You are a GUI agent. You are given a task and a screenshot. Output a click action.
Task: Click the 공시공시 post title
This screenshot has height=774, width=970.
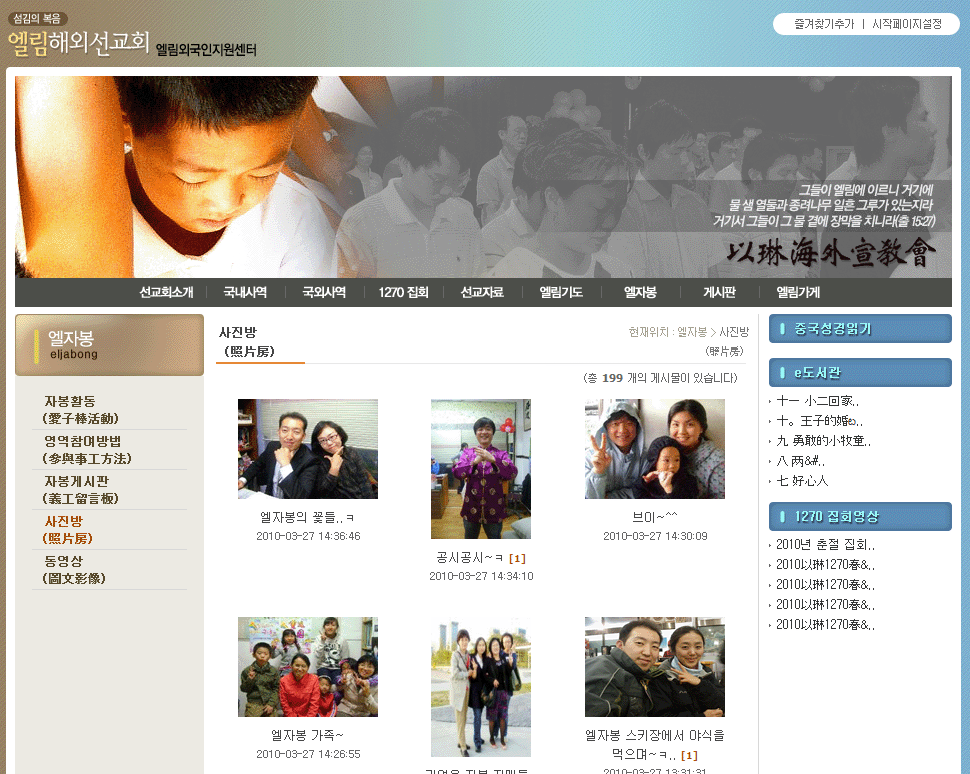[x=470, y=557]
